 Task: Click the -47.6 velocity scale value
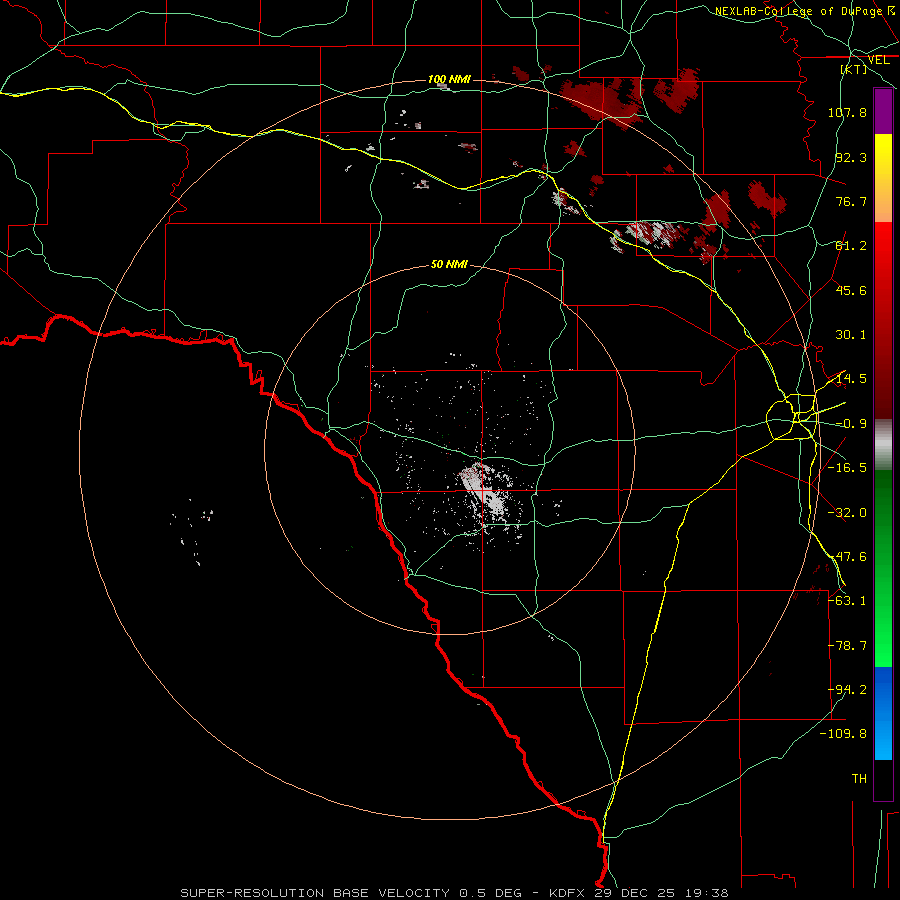pos(847,557)
